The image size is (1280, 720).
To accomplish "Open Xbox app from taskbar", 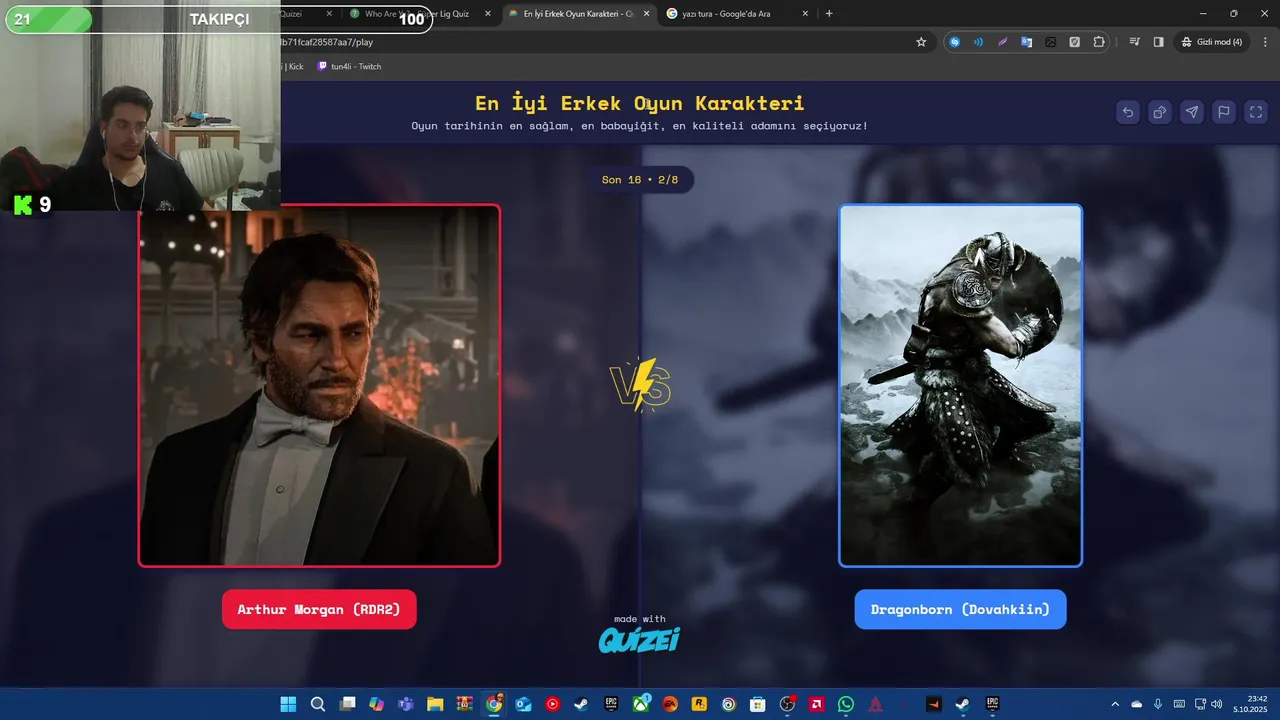I will [x=641, y=704].
